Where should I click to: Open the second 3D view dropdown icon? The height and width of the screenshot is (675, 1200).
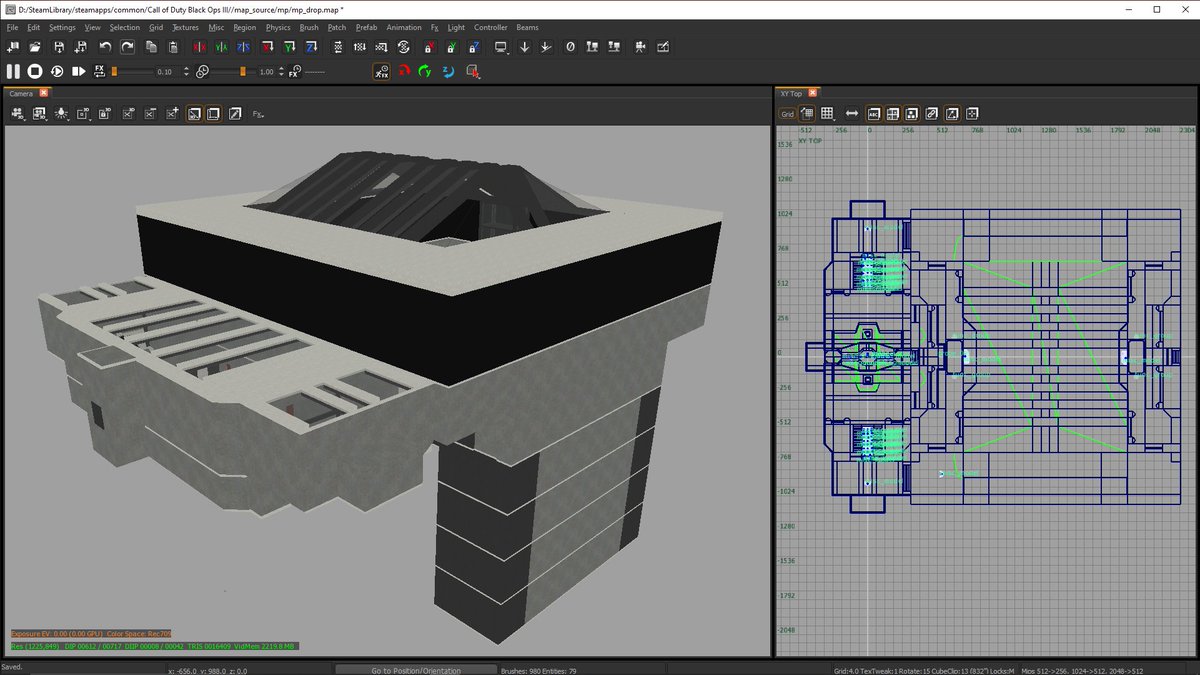click(x=40, y=114)
